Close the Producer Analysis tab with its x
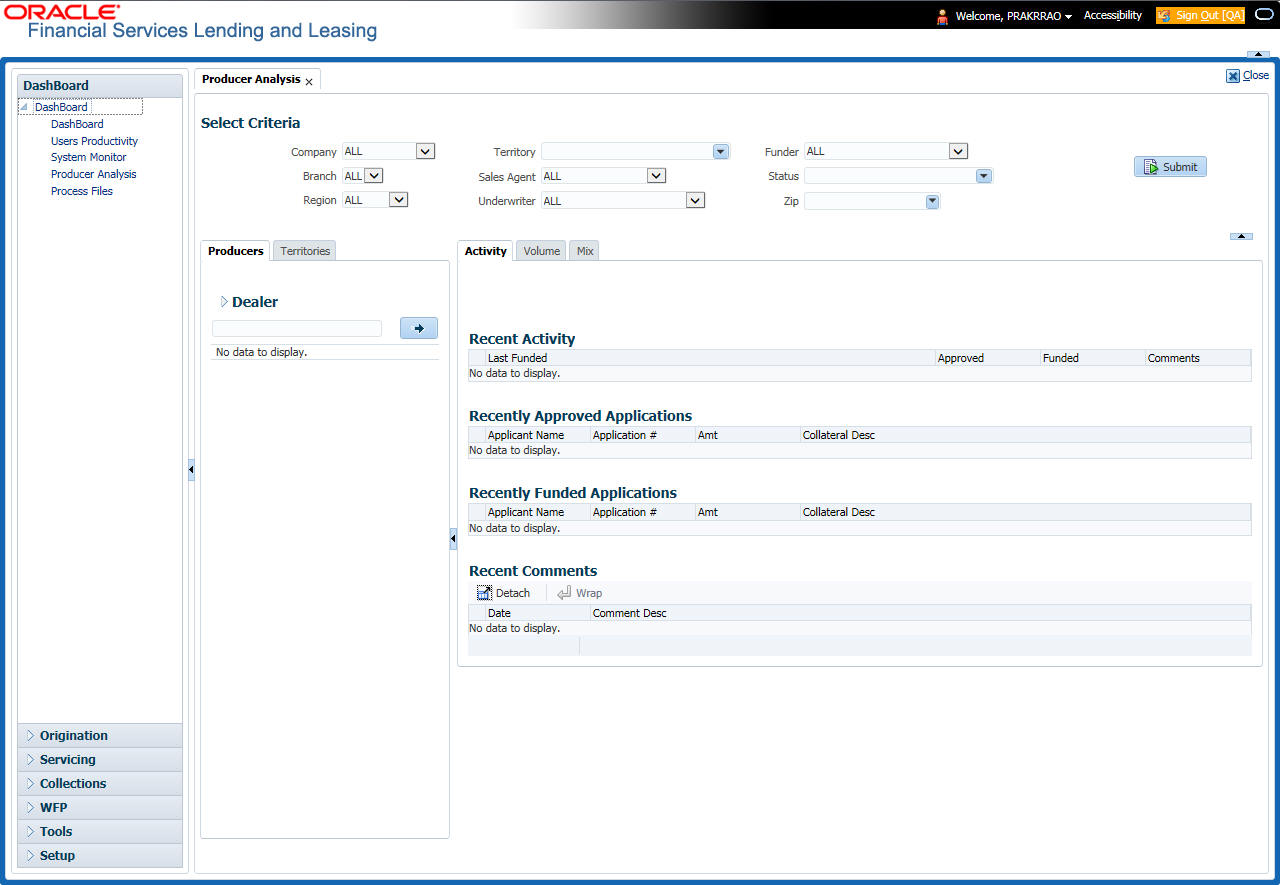This screenshot has width=1280, height=885. (309, 81)
